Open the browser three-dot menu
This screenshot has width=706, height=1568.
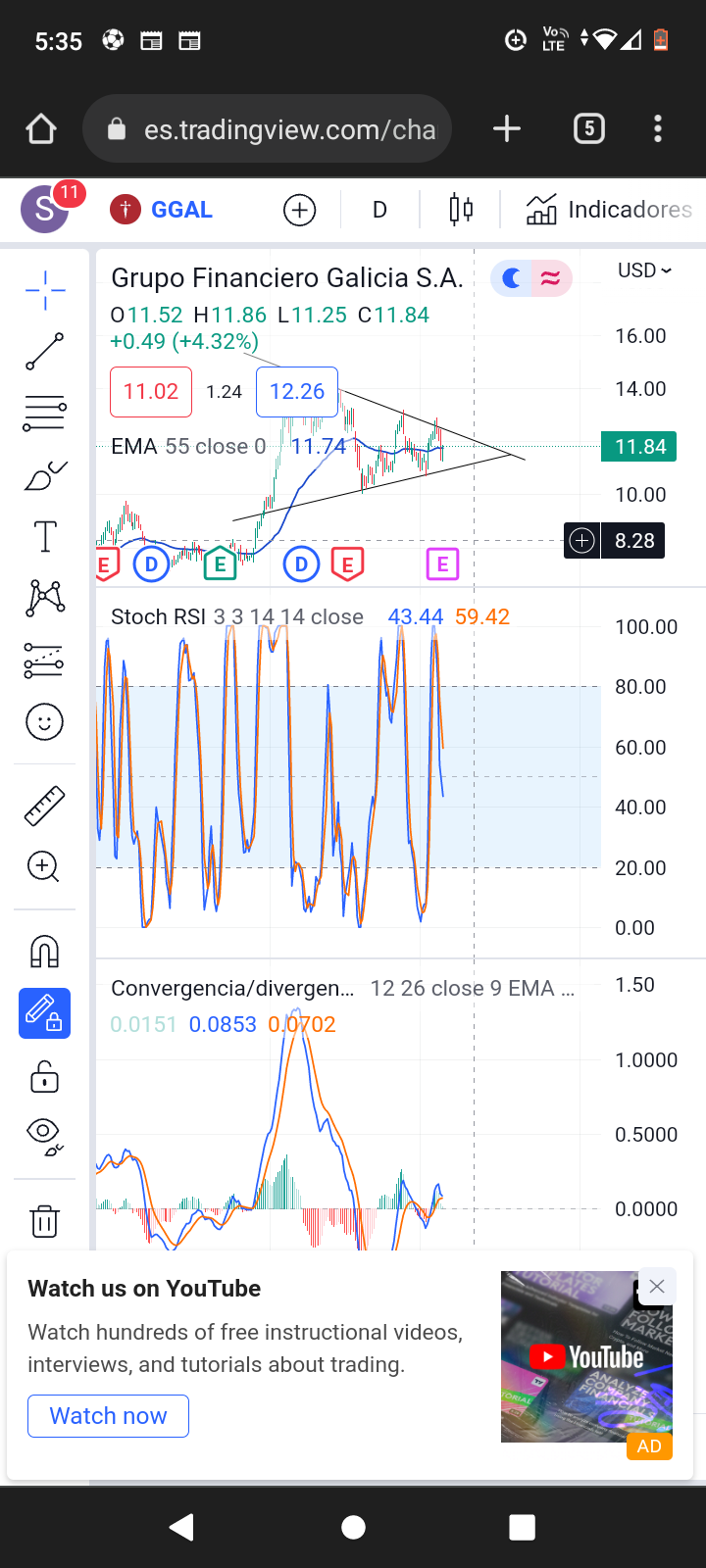[658, 128]
